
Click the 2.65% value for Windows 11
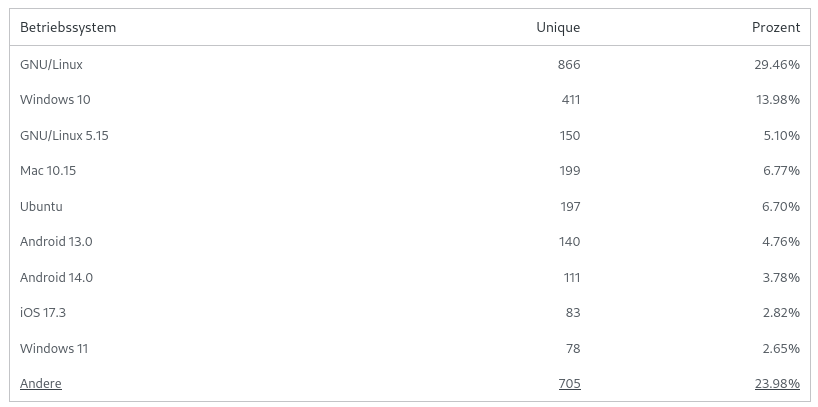coord(781,348)
